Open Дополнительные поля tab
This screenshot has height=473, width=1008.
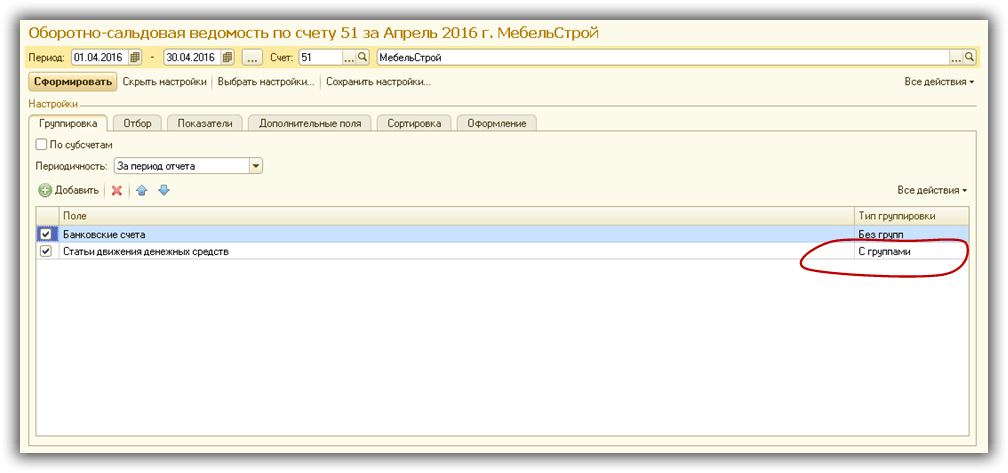(310, 123)
